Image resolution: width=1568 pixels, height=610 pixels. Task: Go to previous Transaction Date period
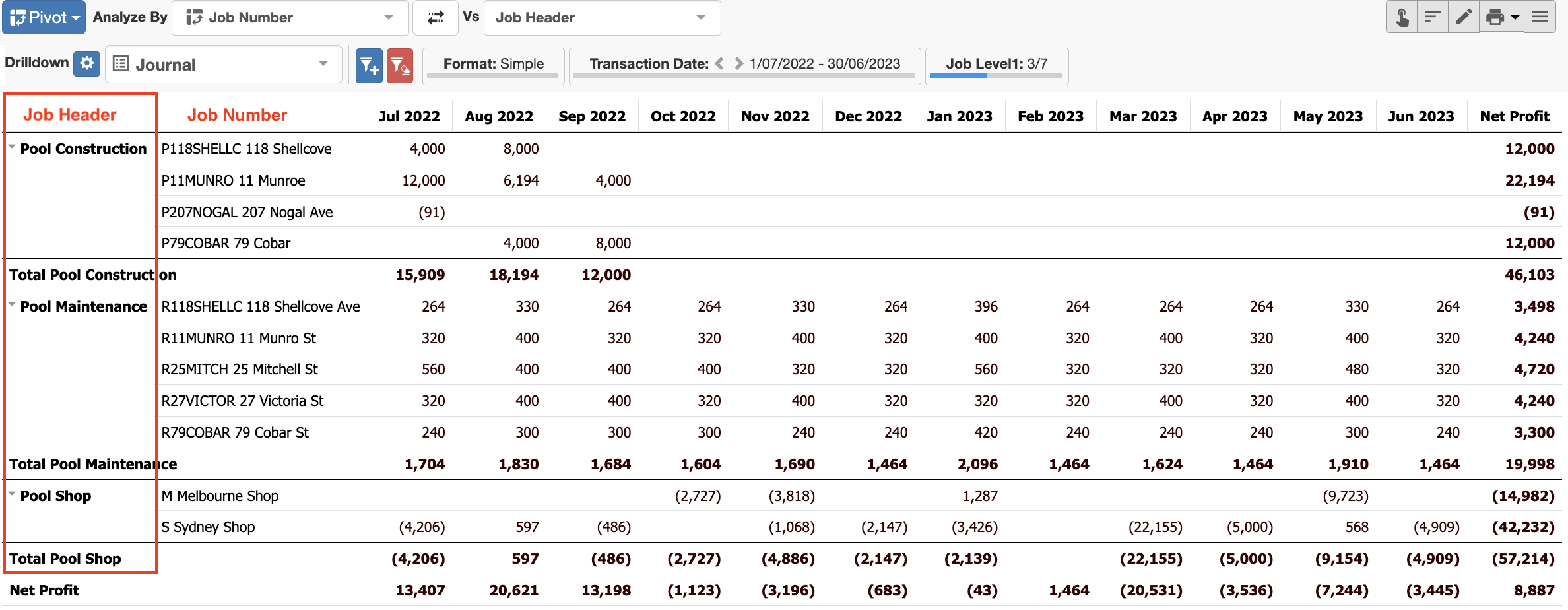pos(720,63)
